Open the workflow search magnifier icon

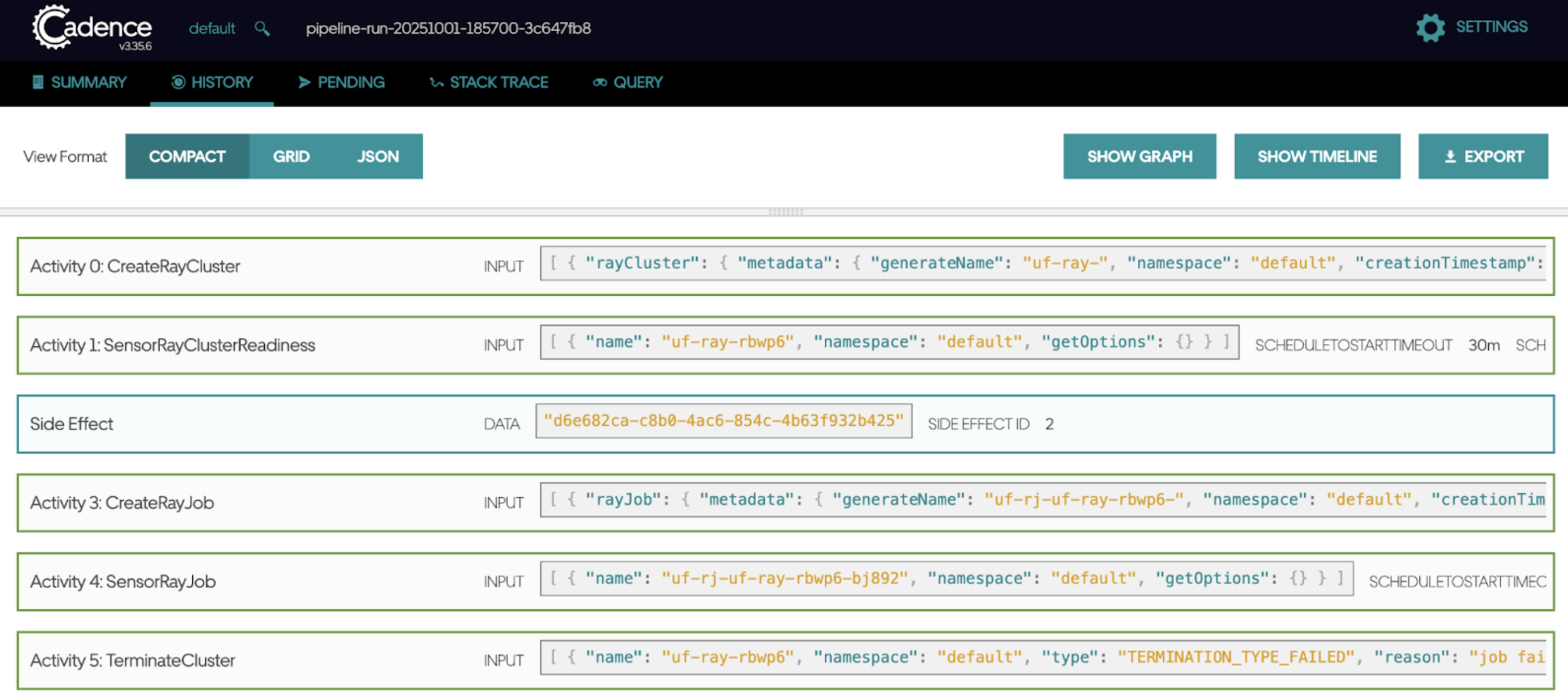[x=262, y=28]
